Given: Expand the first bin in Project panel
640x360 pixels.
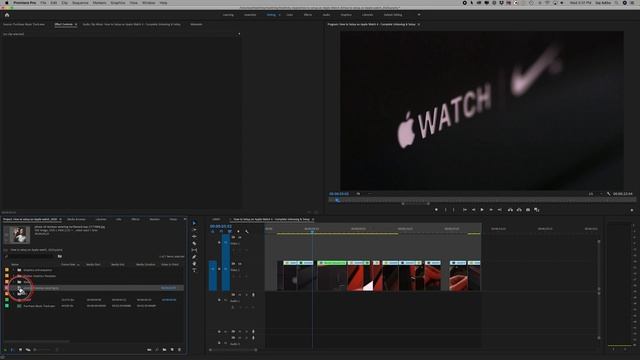Looking at the screenshot, I should 13,270.
